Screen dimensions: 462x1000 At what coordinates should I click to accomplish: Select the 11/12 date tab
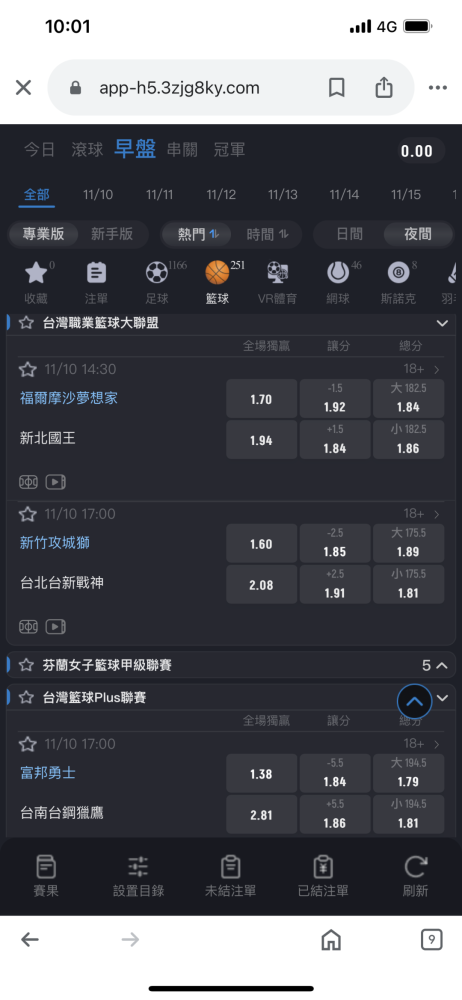click(221, 195)
